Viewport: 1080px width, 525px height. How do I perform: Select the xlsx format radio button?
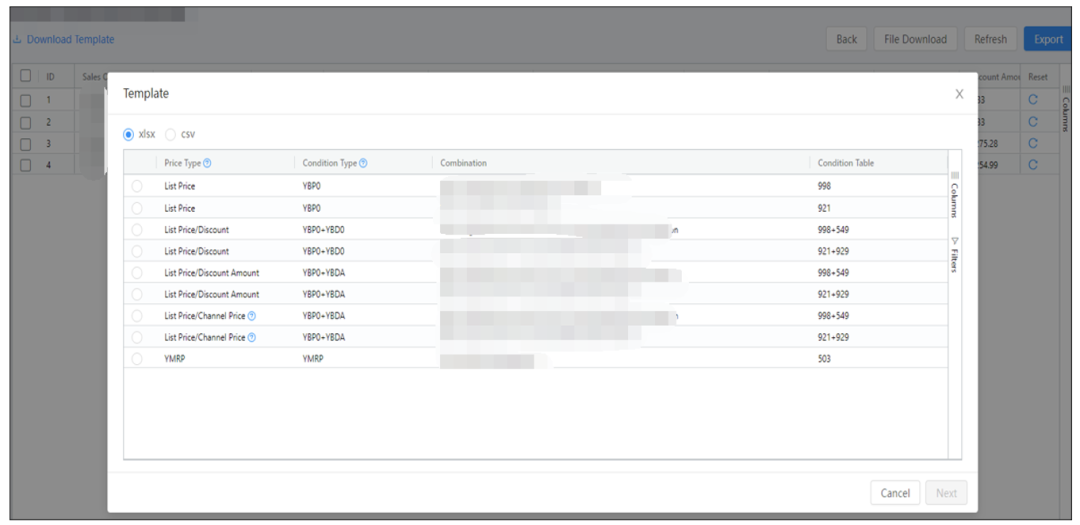[128, 134]
